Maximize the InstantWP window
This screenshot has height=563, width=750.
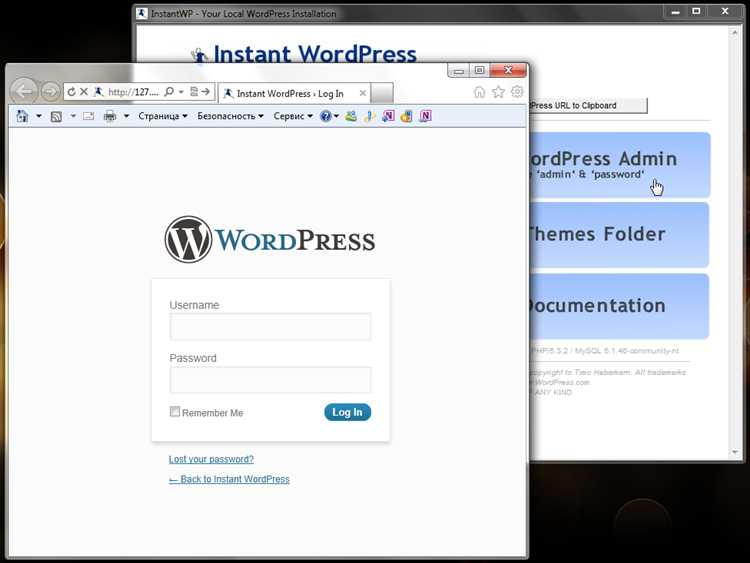pyautogui.click(x=696, y=11)
